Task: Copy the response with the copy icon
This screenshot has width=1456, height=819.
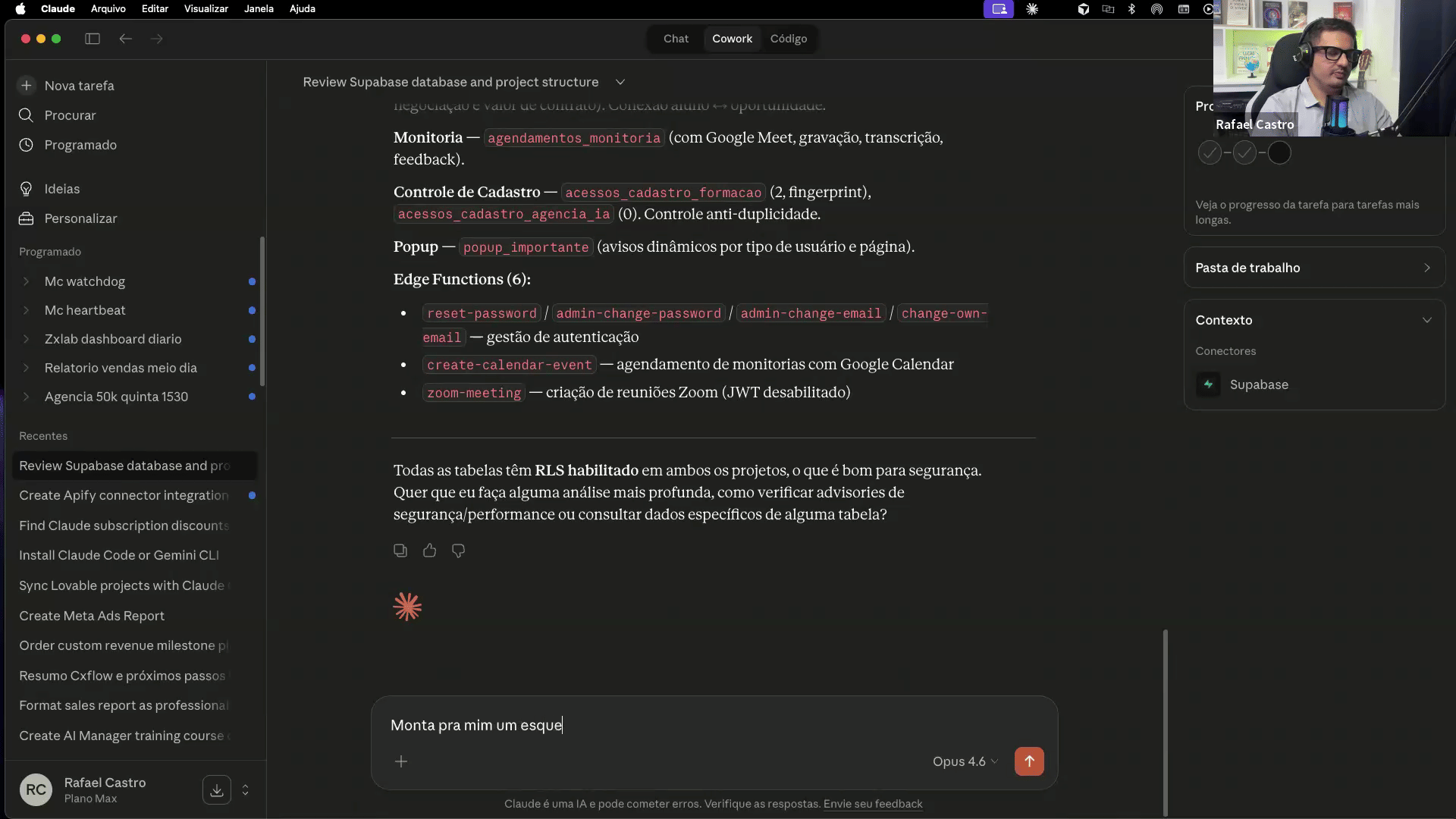Action: 400,551
